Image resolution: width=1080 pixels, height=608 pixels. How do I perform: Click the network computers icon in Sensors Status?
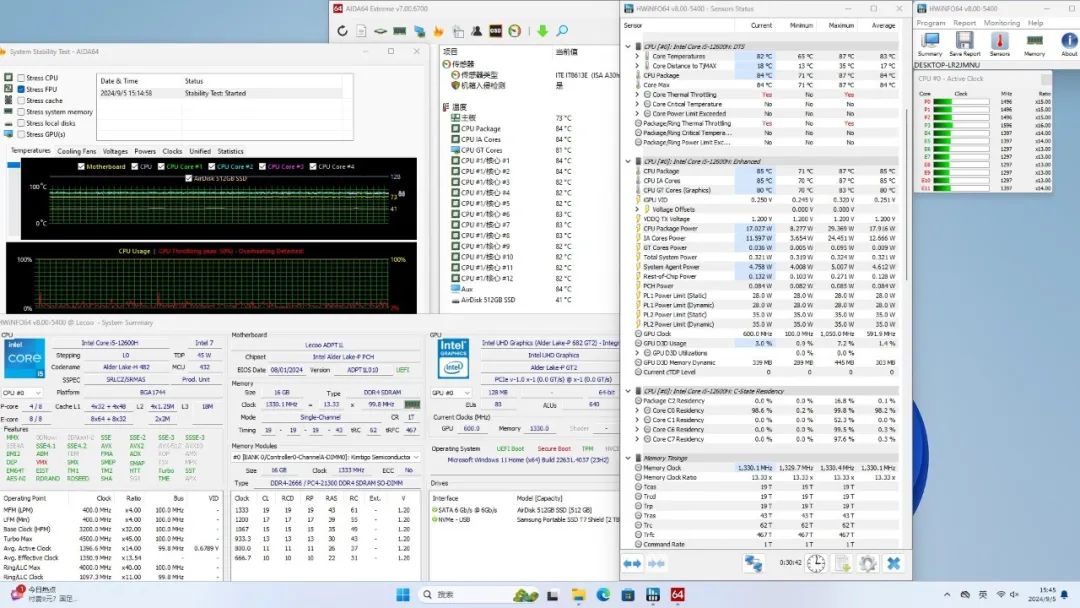point(753,564)
